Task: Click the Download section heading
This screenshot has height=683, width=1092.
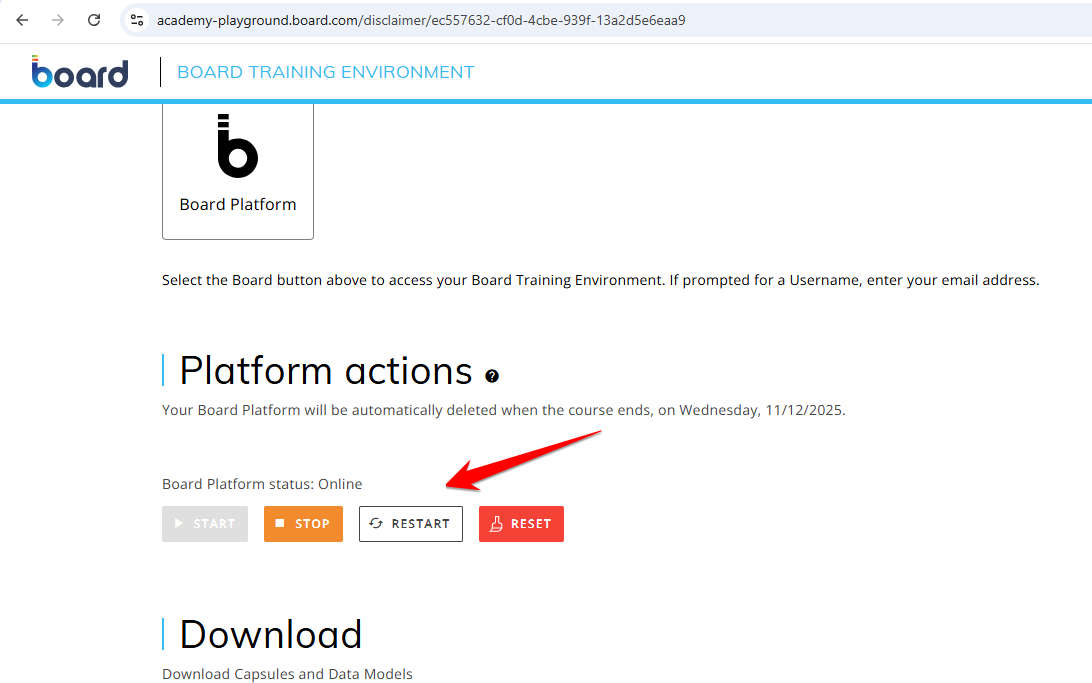Action: pyautogui.click(x=270, y=635)
